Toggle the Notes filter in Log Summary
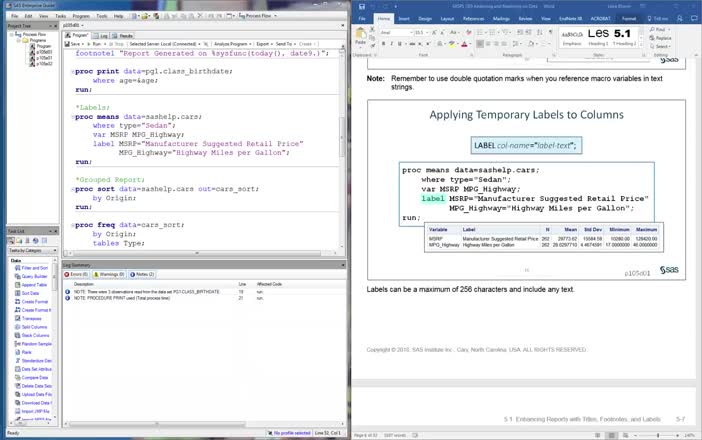The height and width of the screenshot is (440, 702). [143, 273]
